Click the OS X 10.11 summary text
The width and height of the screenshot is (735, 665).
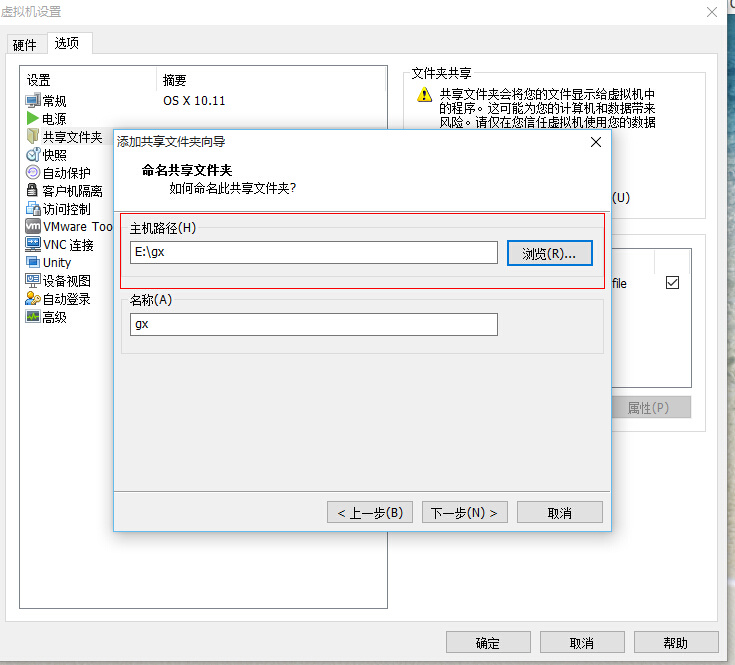click(194, 100)
